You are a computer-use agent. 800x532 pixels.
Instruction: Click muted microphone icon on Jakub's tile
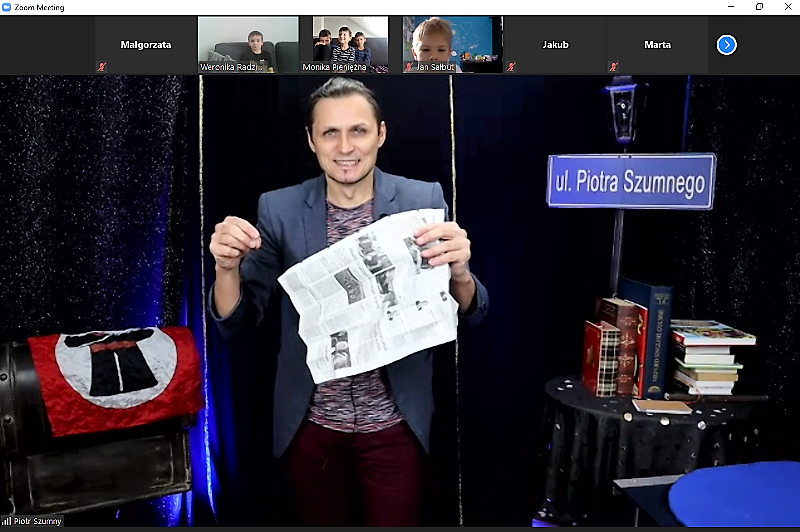pos(511,67)
